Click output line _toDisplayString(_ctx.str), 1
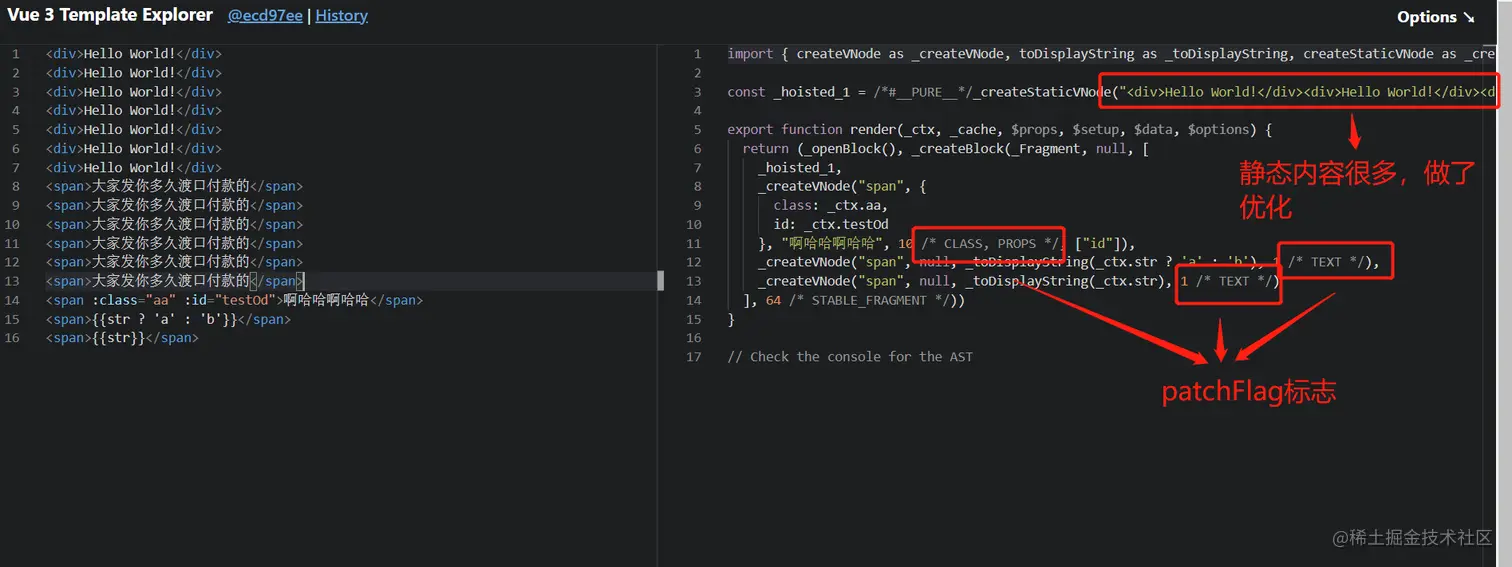This screenshot has height=567, width=1512. 1019,281
